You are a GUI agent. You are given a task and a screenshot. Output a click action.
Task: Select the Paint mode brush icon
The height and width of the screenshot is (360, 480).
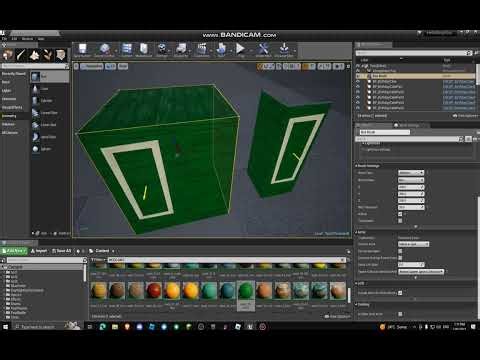tap(21, 55)
